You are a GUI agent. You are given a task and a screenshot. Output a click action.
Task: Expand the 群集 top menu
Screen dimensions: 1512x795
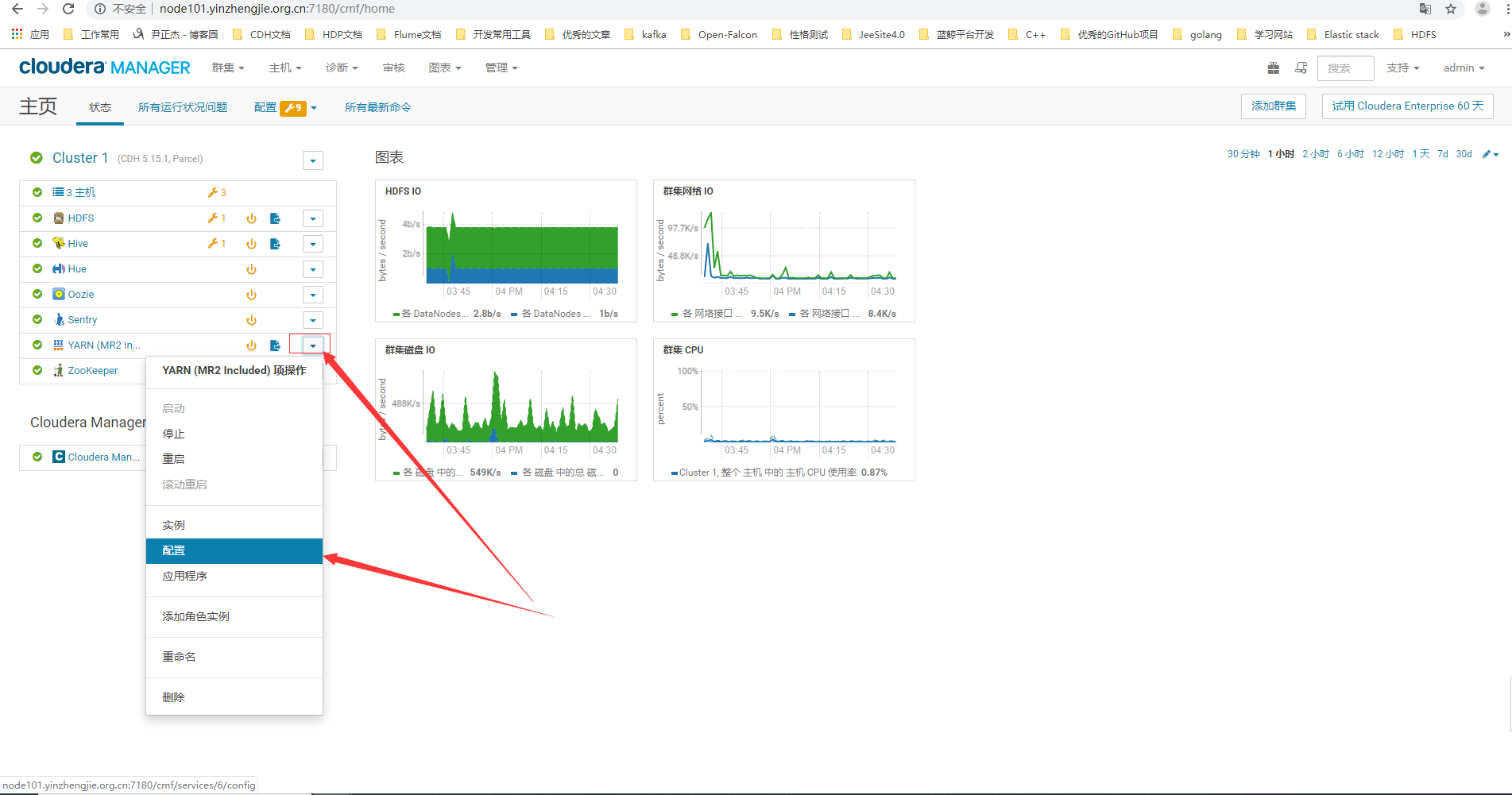228,68
